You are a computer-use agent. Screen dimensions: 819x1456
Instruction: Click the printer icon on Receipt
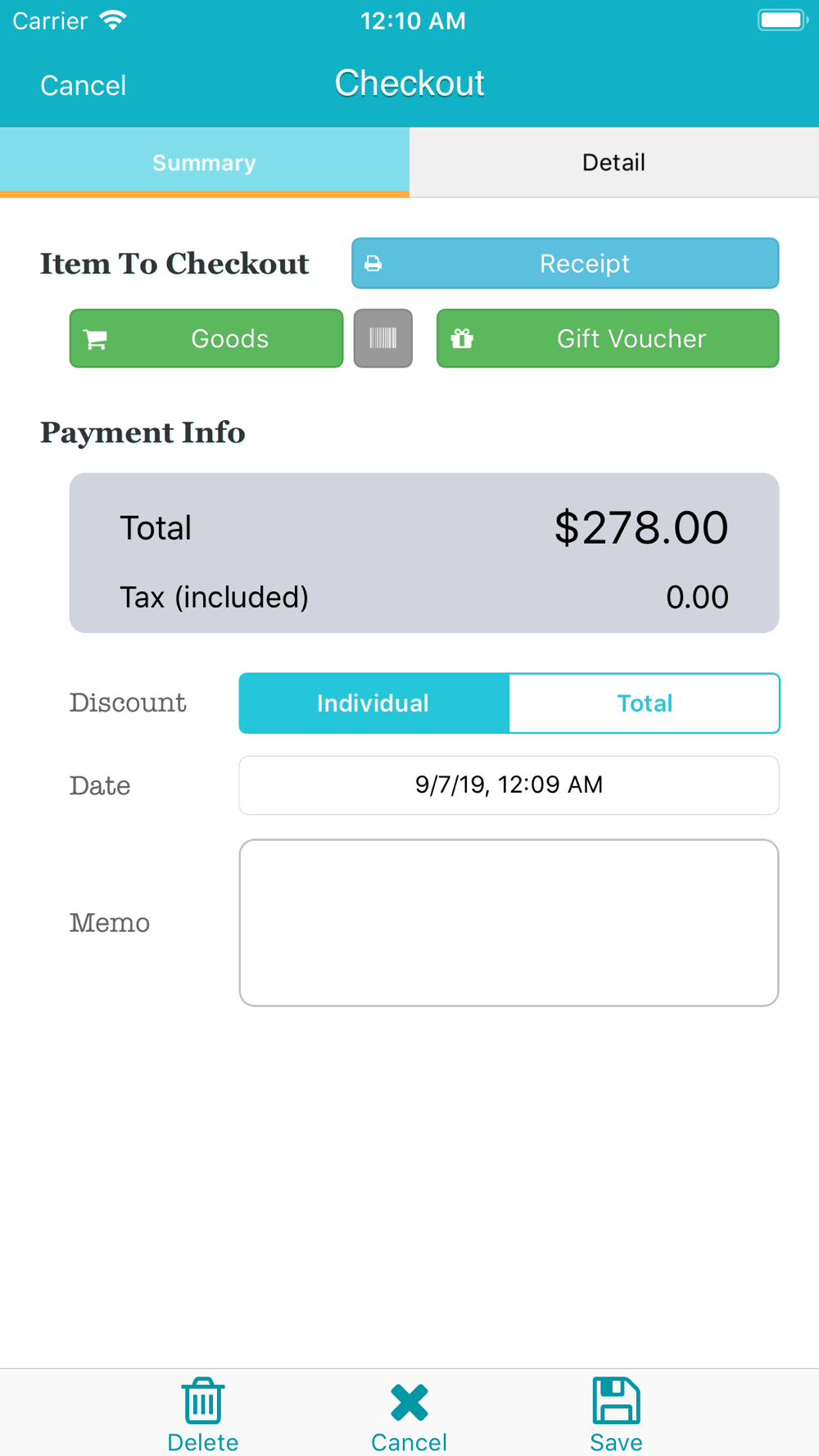[x=373, y=264]
